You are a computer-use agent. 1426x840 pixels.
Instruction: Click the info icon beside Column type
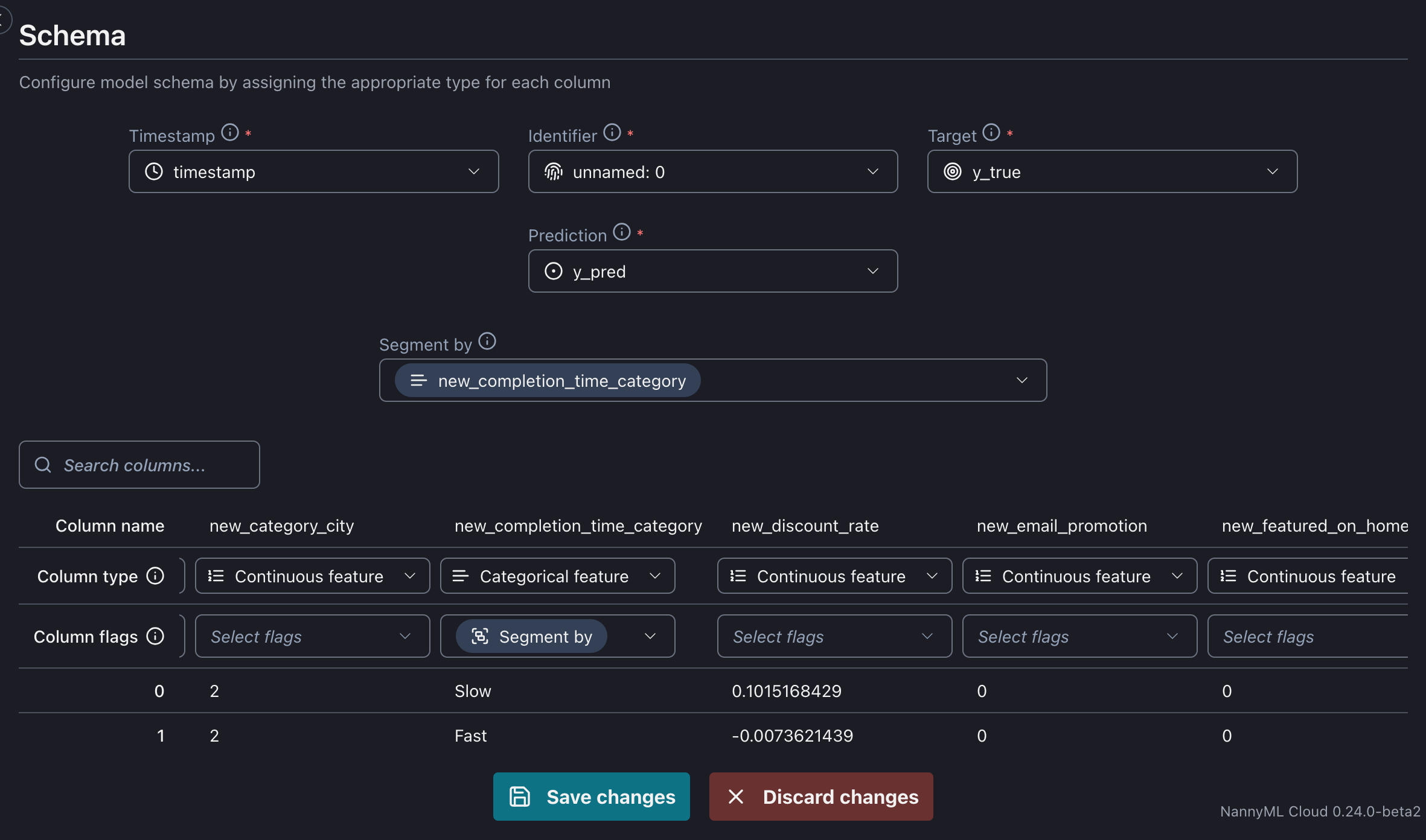click(155, 576)
